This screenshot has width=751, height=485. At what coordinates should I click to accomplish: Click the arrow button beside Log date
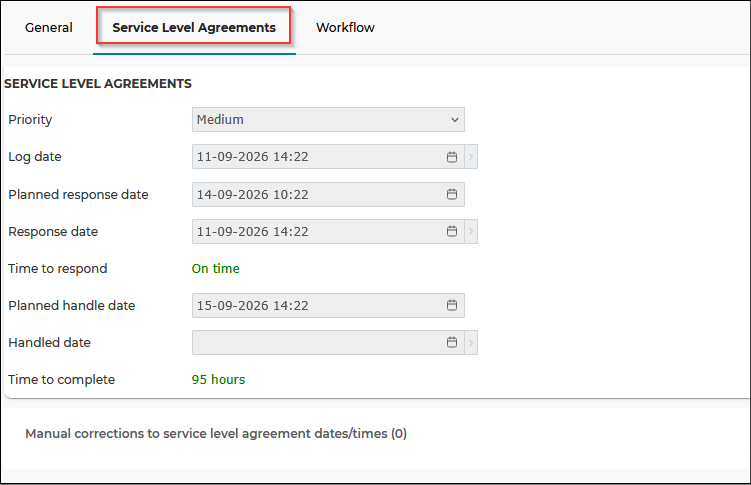click(x=471, y=157)
